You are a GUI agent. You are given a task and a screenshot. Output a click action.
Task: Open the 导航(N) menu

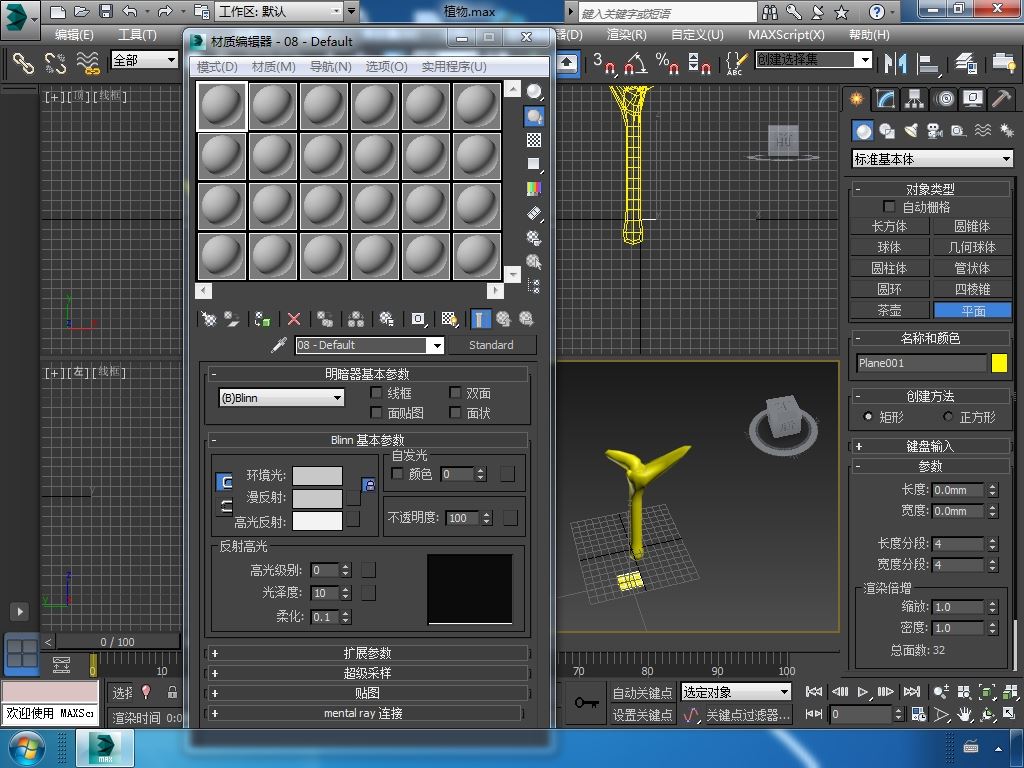(x=330, y=67)
